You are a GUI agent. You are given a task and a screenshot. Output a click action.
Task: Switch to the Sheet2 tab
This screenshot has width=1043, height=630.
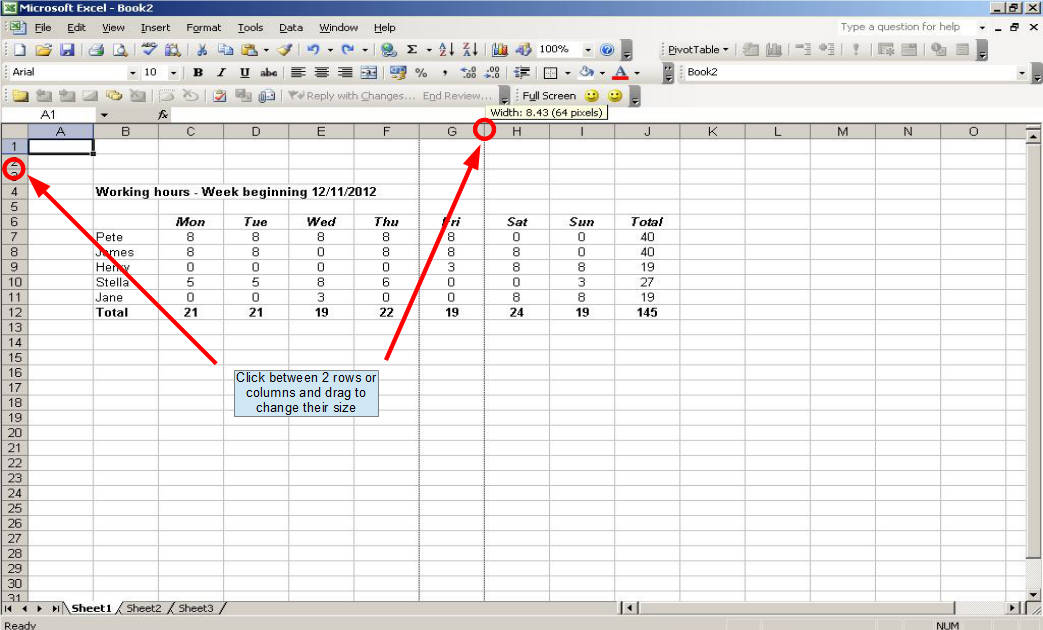click(144, 608)
